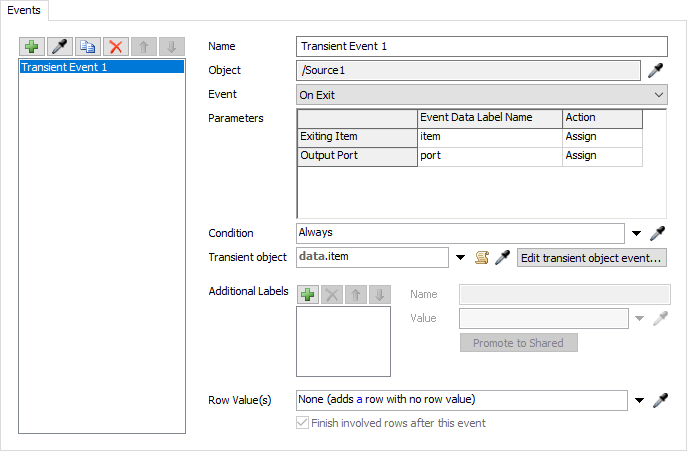Add an additional label with plus icon
Viewport: 687px width, 451px height.
click(308, 294)
